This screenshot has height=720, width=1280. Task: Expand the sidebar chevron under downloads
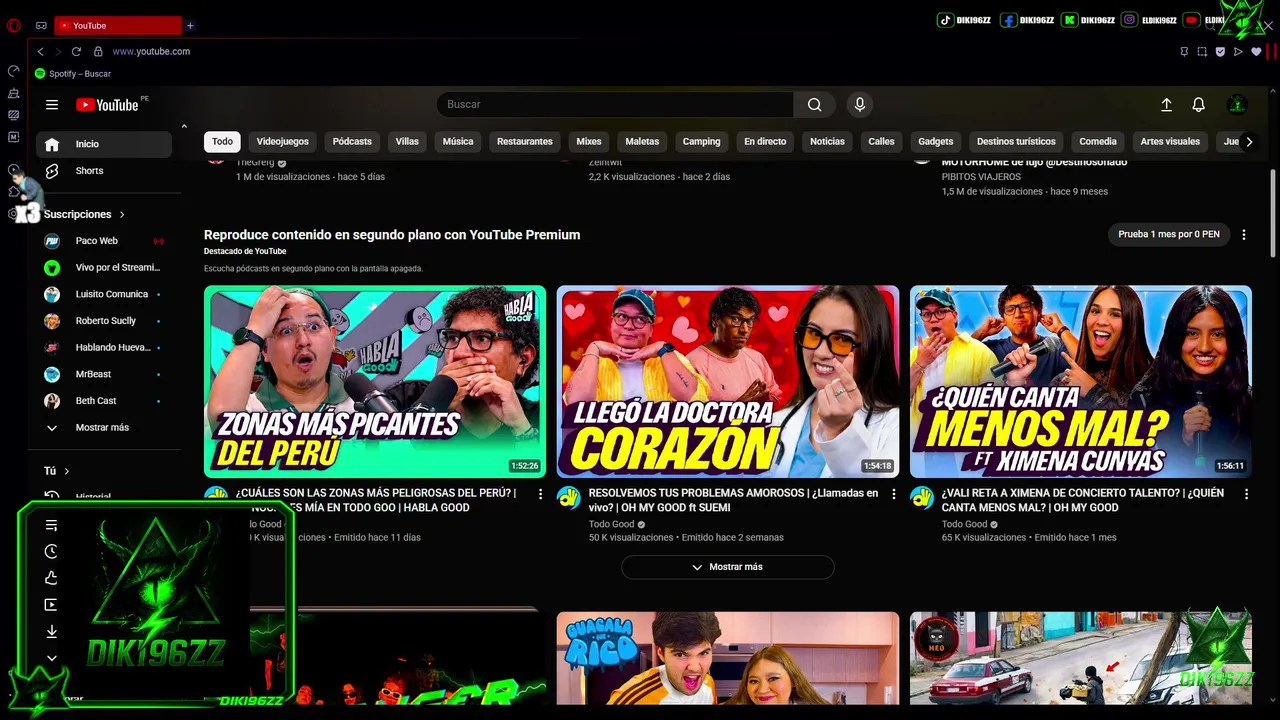point(52,658)
